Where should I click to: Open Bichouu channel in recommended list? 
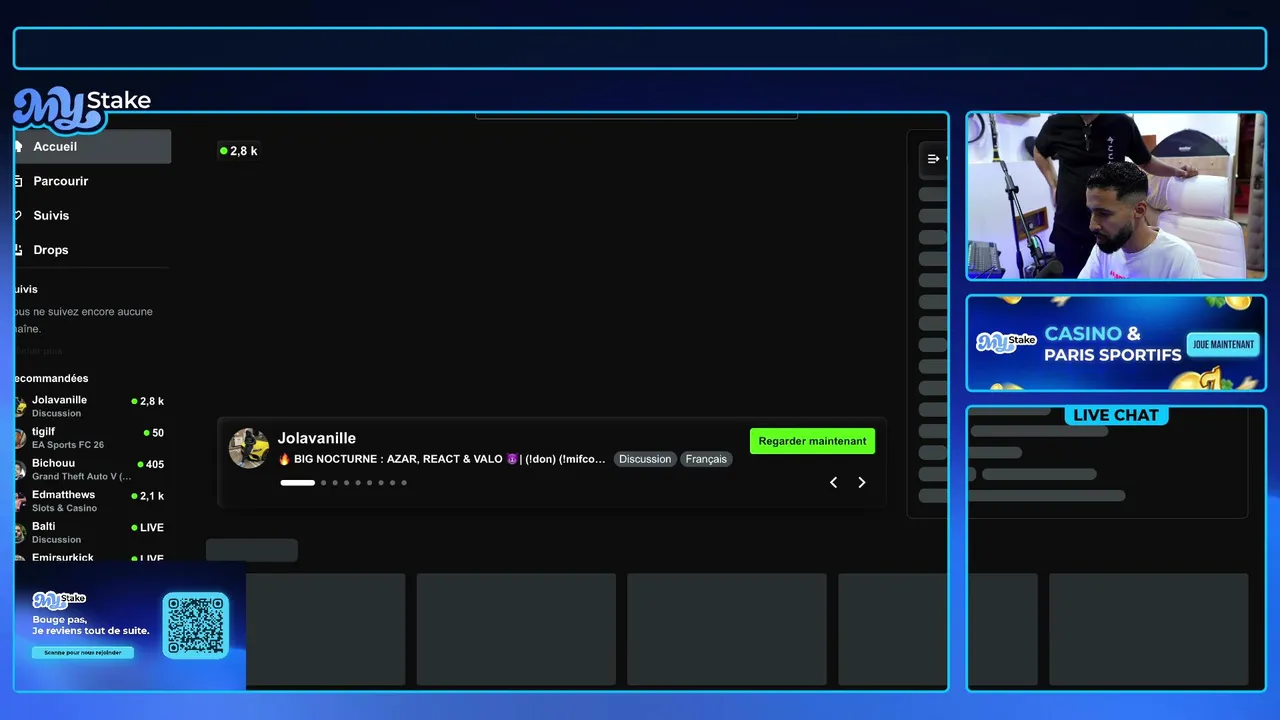[x=90, y=469]
